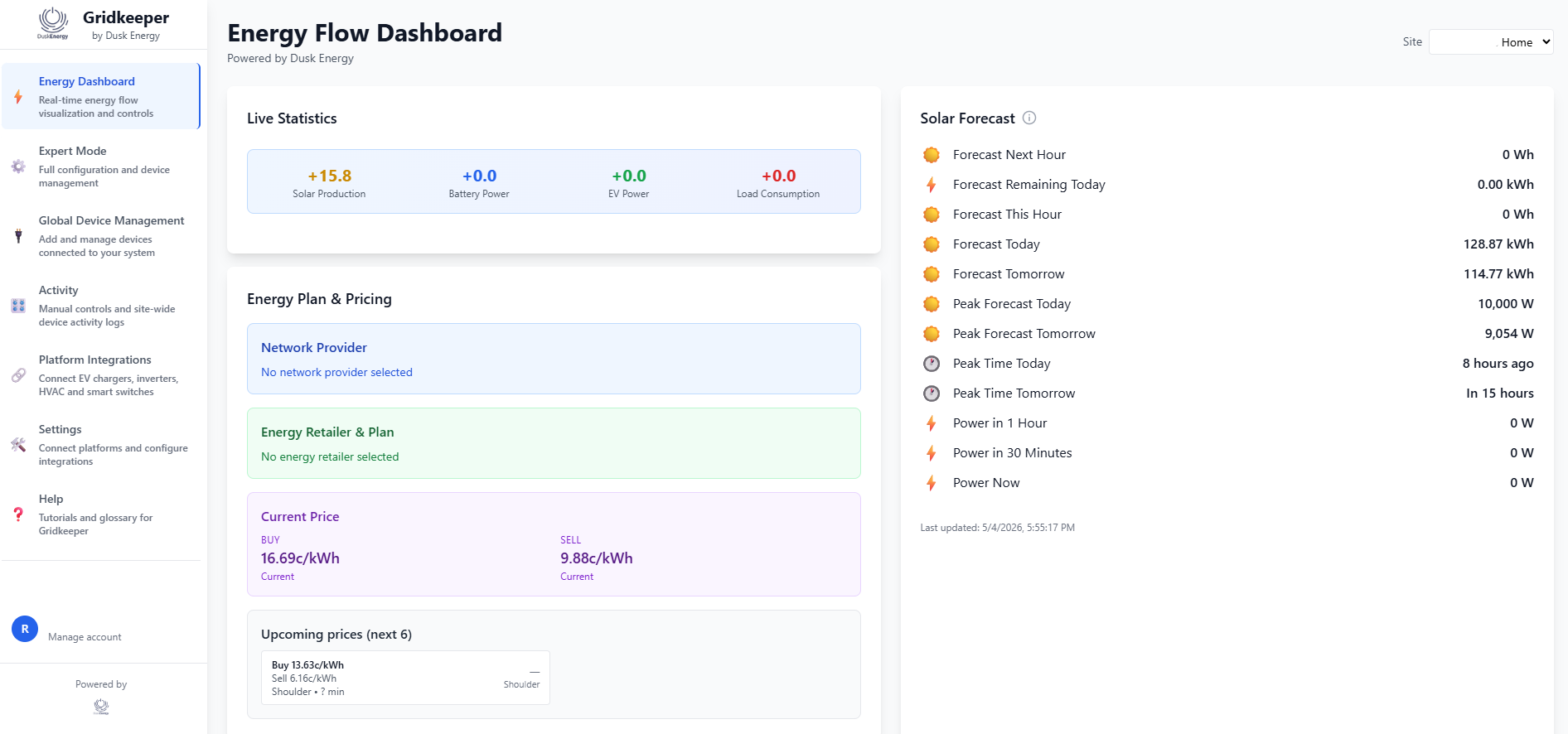Click the +15.8 Solar Production value

329,176
